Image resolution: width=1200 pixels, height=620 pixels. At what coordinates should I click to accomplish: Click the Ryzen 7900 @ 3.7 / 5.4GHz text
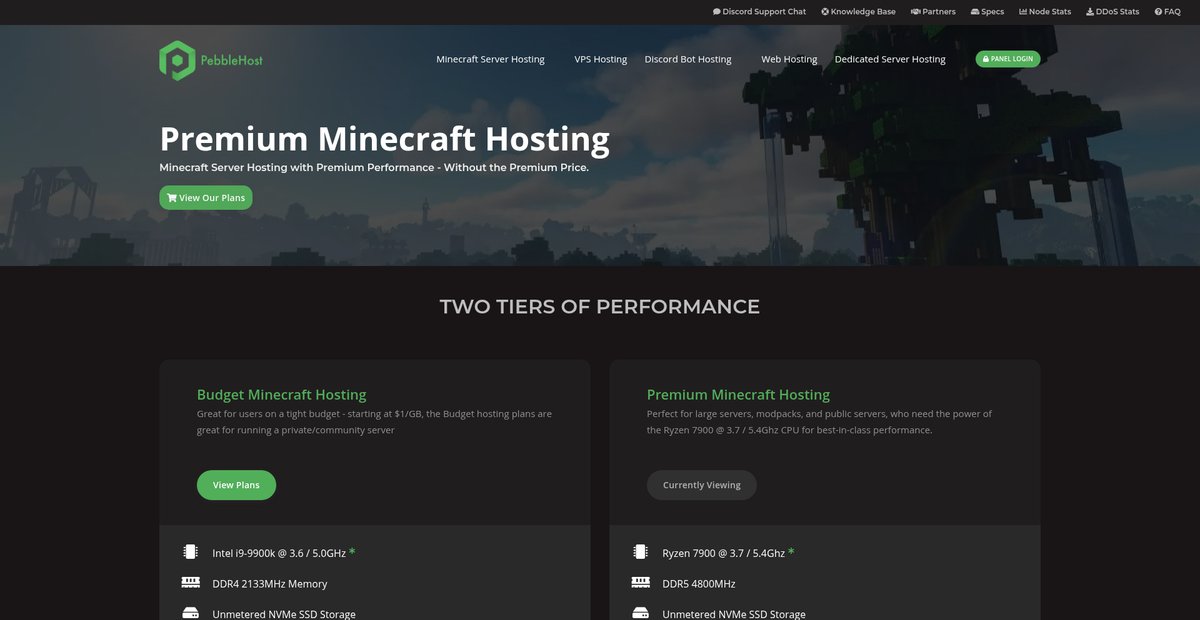[x=723, y=553]
